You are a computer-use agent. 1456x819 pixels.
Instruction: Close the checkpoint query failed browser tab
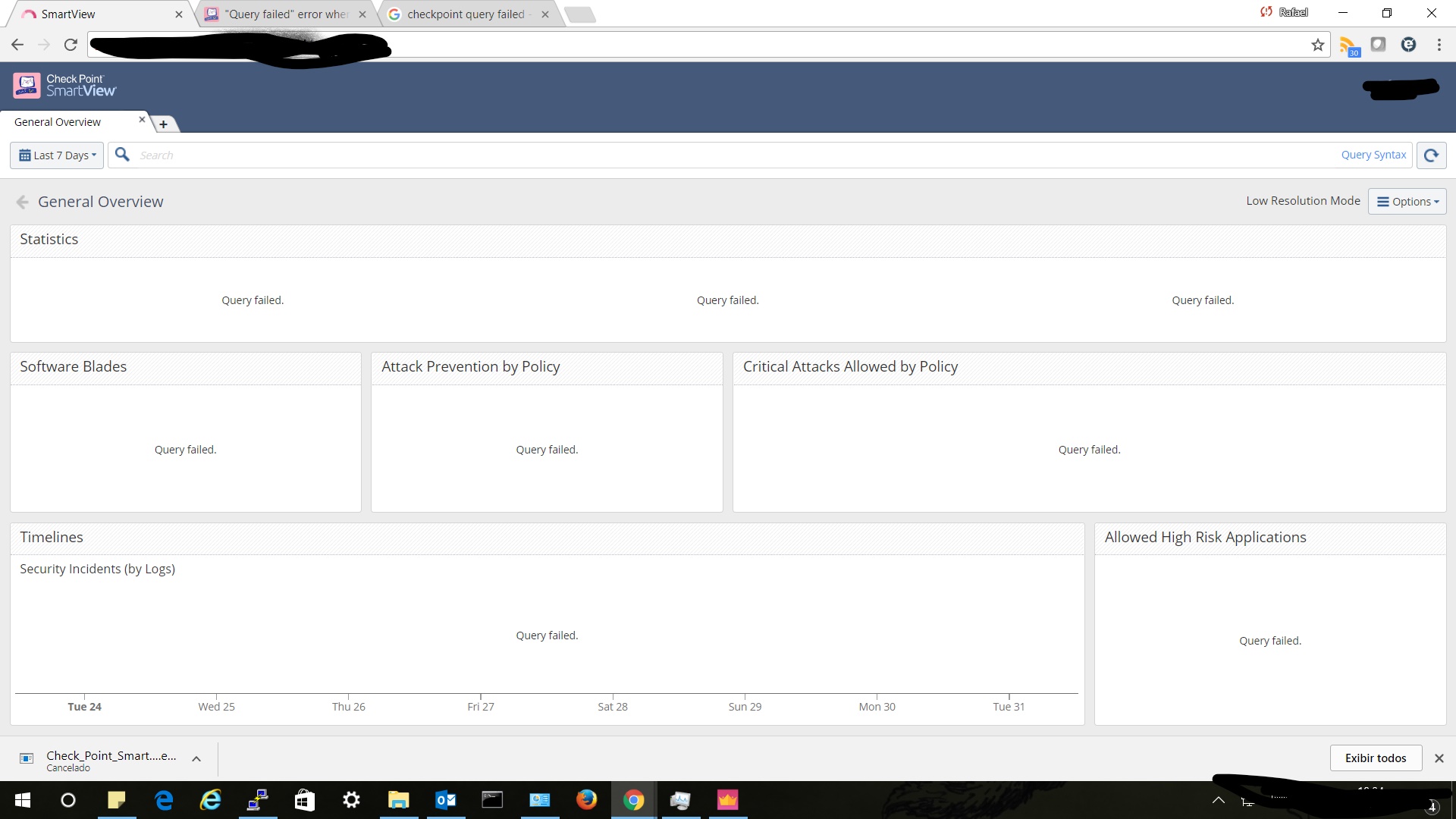(545, 14)
